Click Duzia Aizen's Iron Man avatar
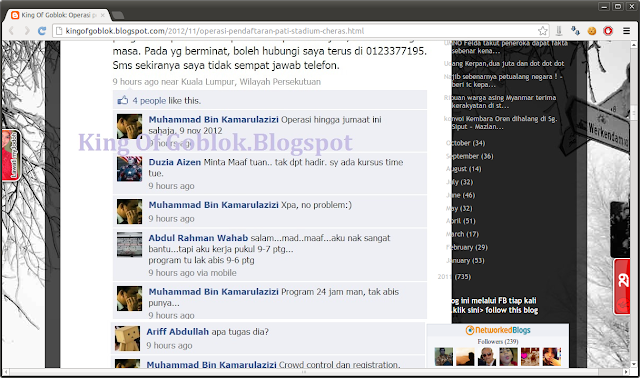640x378 pixels. [129, 169]
